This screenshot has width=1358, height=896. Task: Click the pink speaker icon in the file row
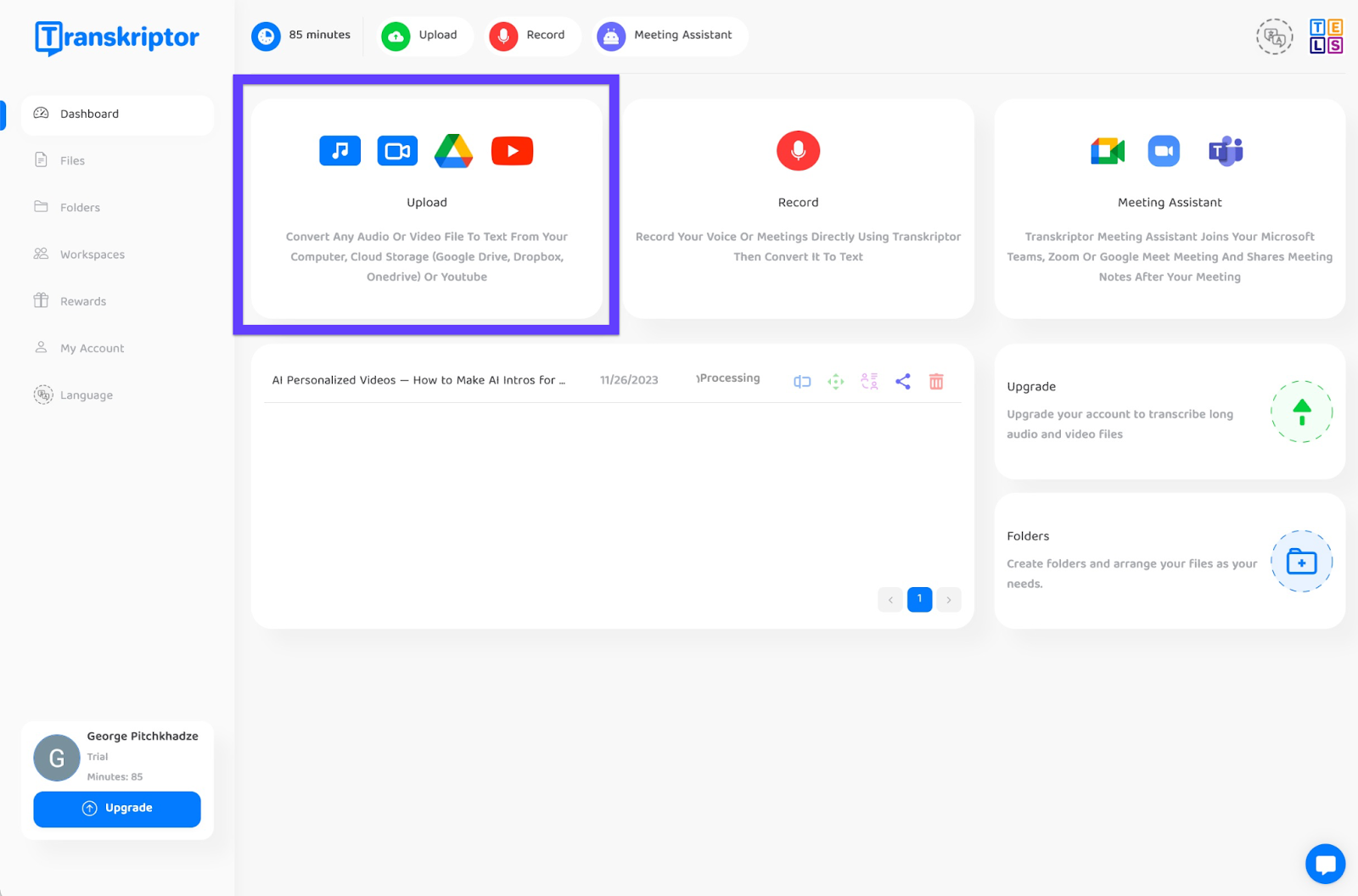point(869,381)
